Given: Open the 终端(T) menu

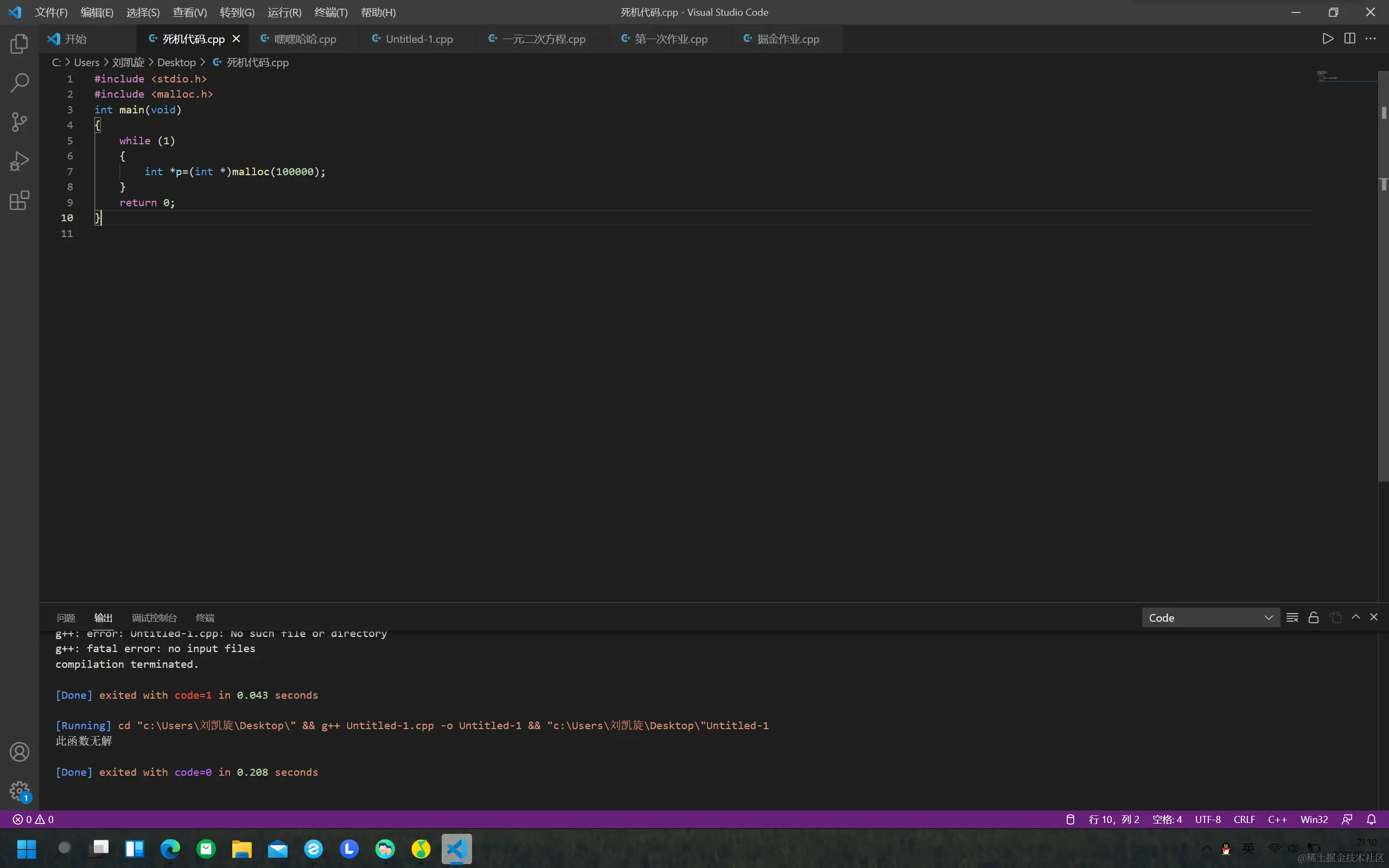Looking at the screenshot, I should click(x=330, y=12).
